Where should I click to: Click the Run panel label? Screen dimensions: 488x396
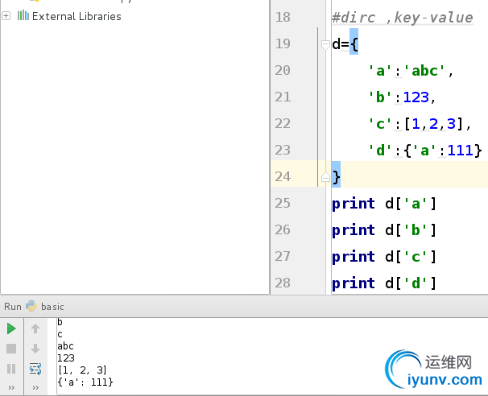[x=13, y=306]
